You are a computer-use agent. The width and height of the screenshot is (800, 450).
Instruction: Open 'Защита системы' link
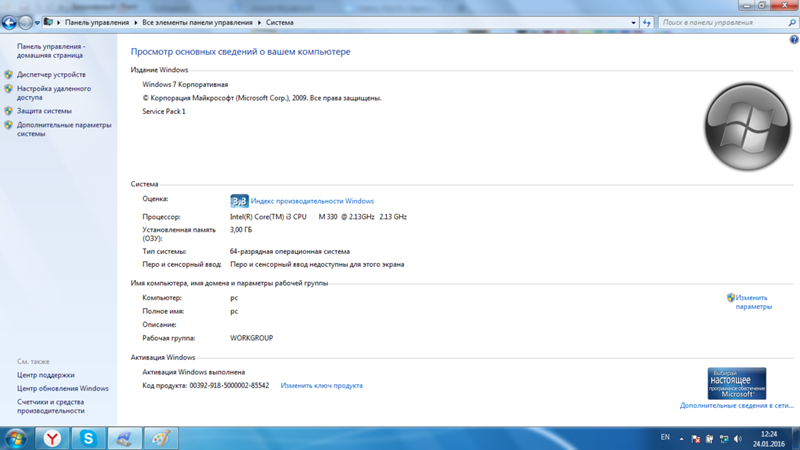click(44, 111)
